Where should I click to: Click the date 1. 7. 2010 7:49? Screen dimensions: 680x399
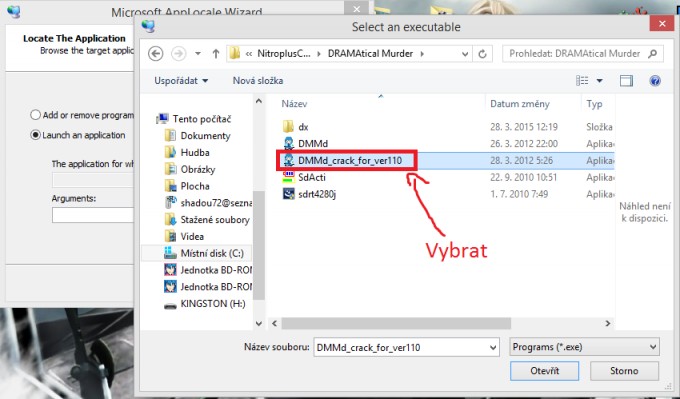pyautogui.click(x=519, y=194)
